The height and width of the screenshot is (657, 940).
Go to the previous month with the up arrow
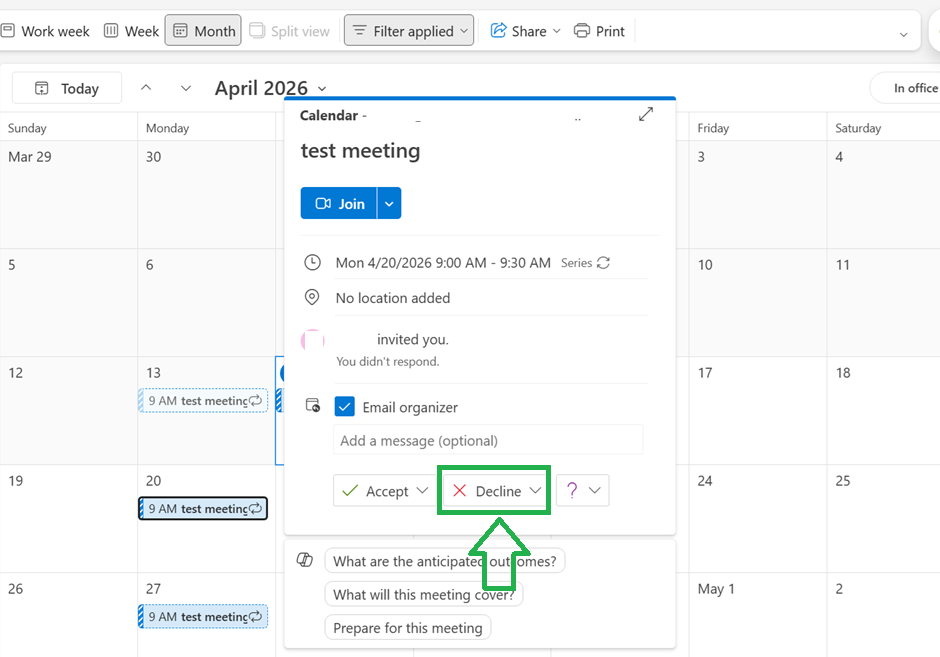[146, 88]
